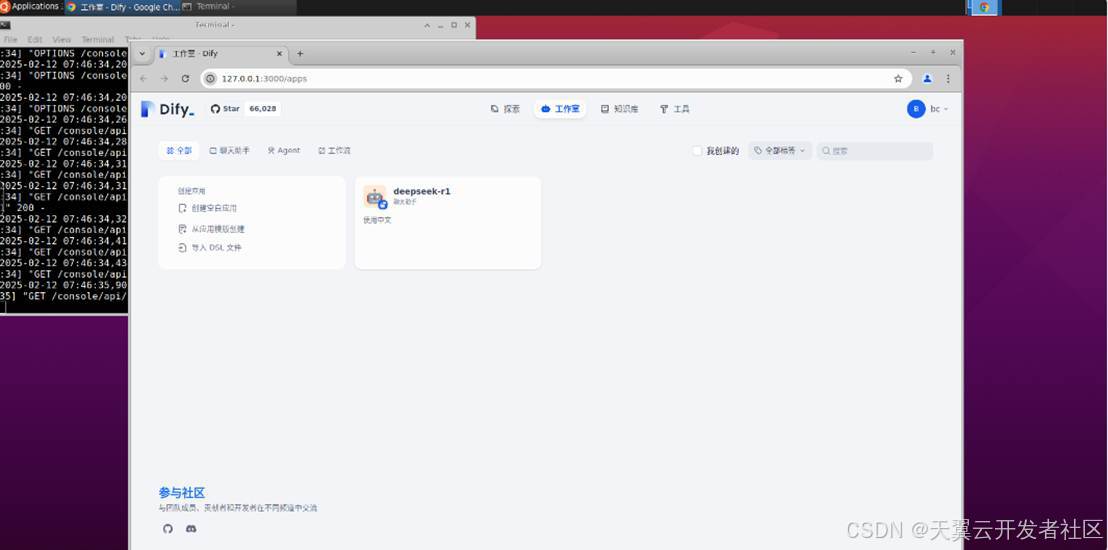Click the 全部 tab grid icon
Viewport: 1108px width, 550px height.
coord(170,151)
